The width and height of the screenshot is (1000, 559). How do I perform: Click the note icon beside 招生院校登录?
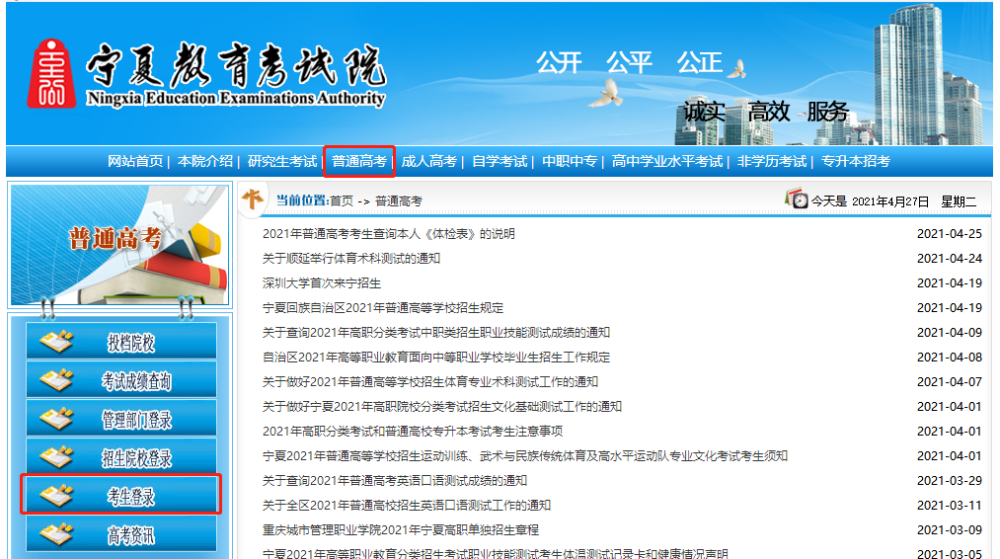click(x=56, y=457)
